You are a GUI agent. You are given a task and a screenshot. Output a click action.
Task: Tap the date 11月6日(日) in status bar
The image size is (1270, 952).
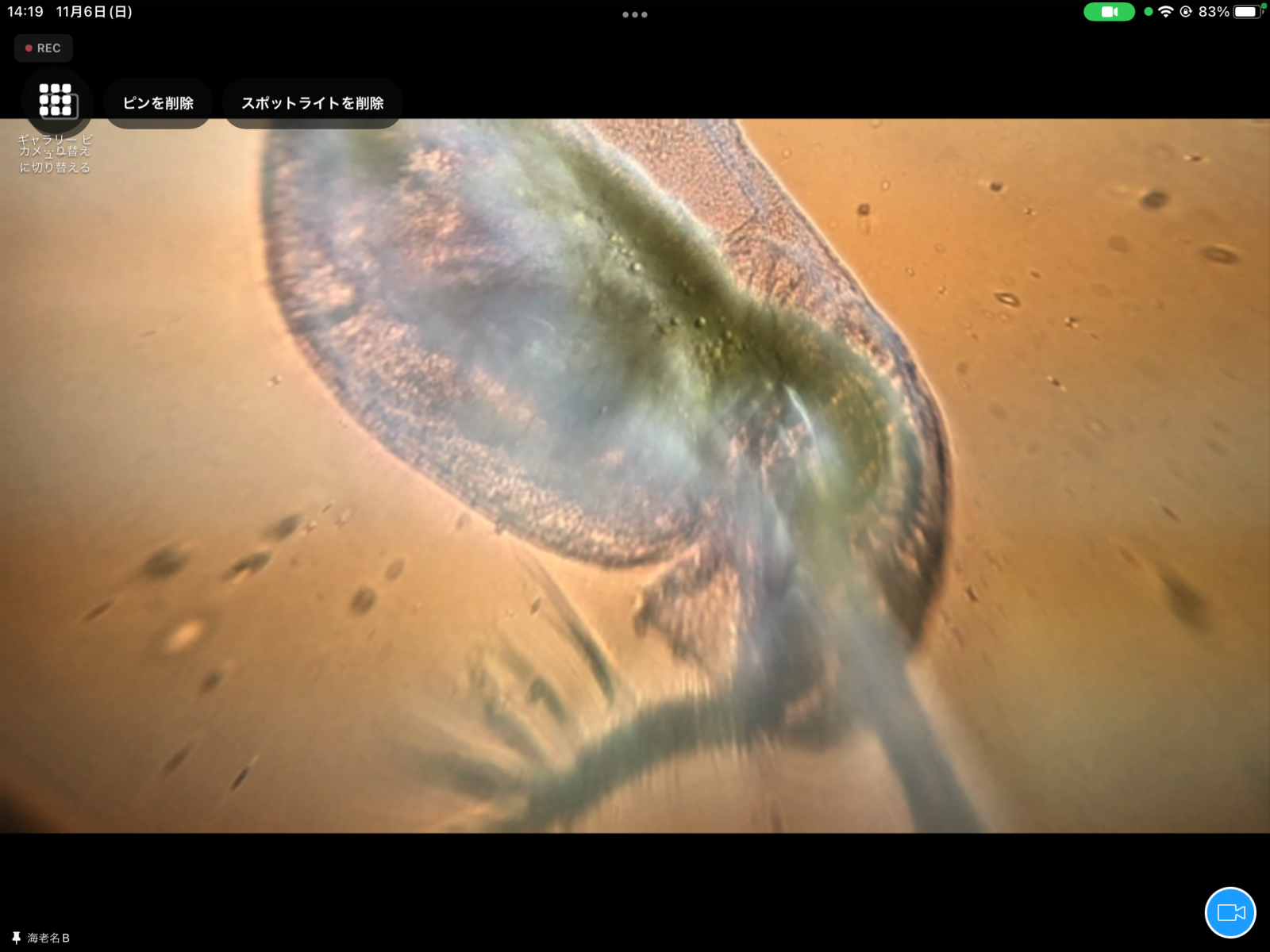[94, 12]
